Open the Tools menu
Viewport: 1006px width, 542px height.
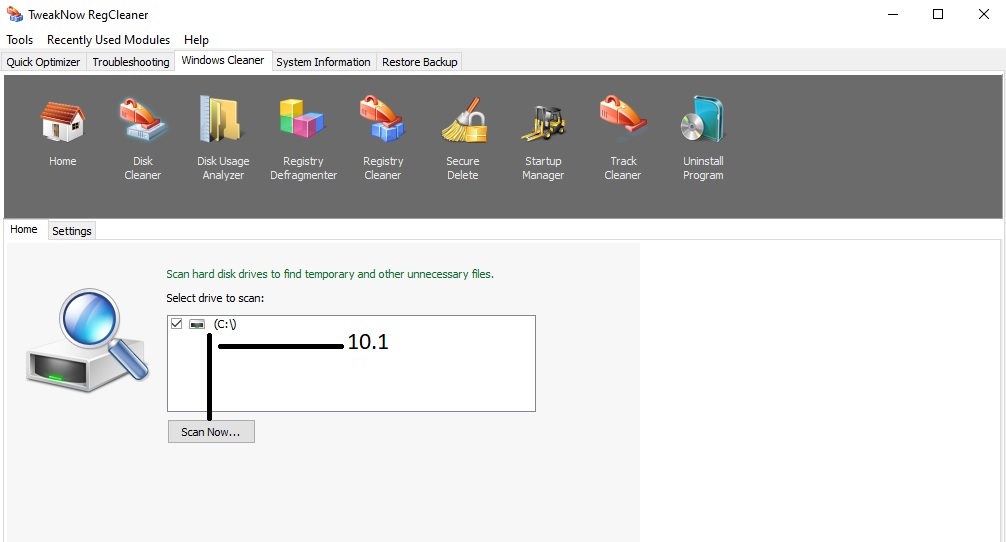click(19, 40)
